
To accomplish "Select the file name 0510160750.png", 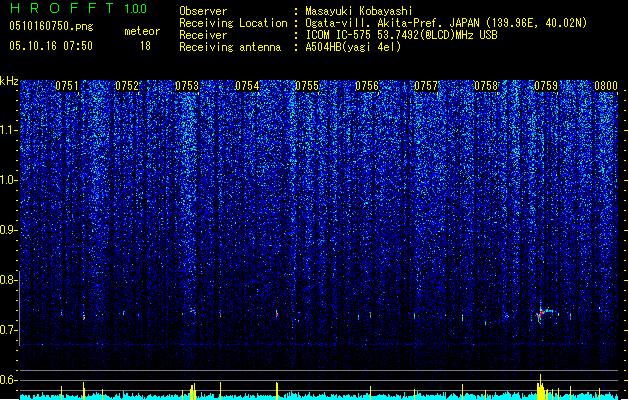I will pyautogui.click(x=51, y=26).
